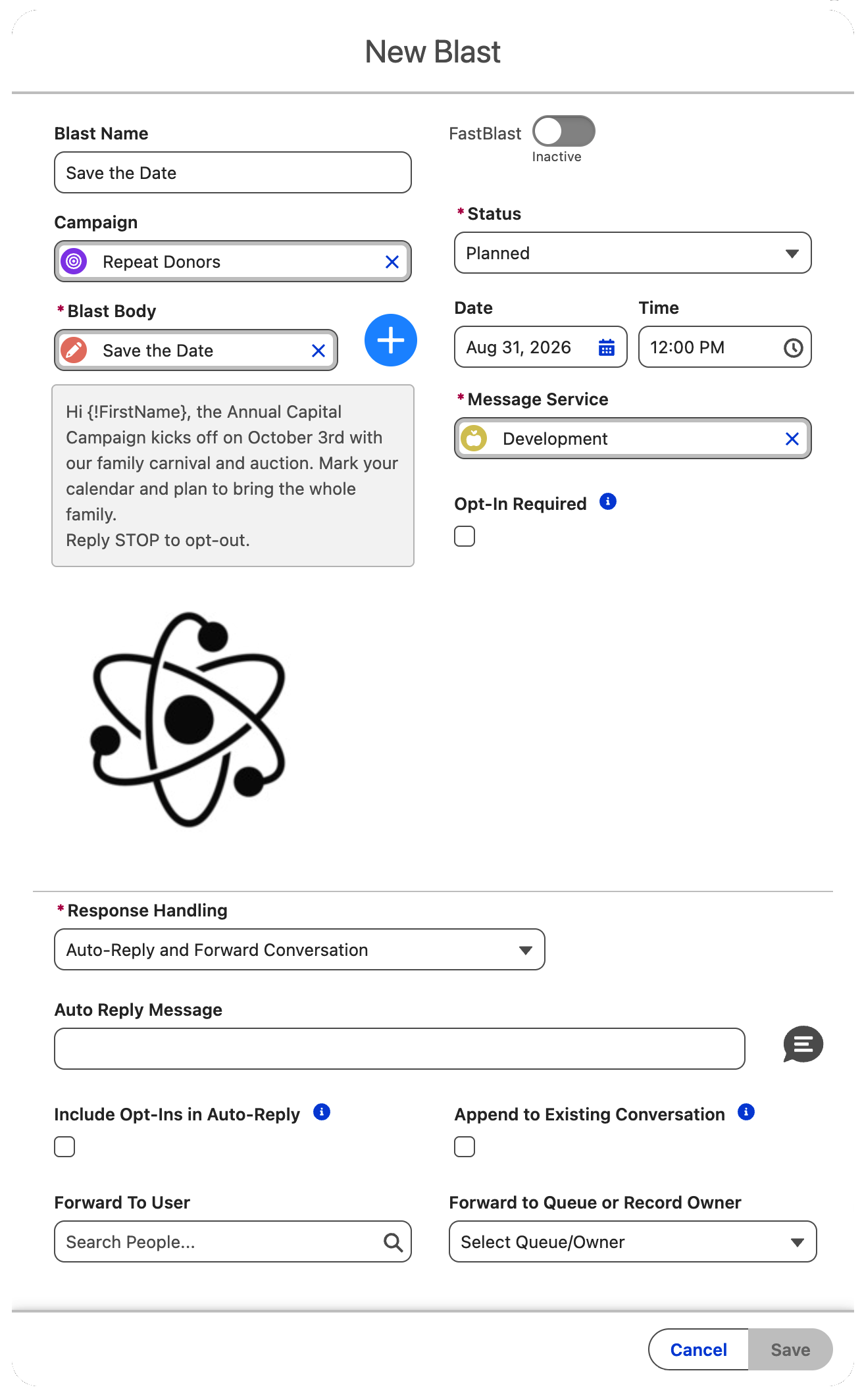Remove the Repeat Donors campaign selection
The image size is (862, 1400).
392,262
